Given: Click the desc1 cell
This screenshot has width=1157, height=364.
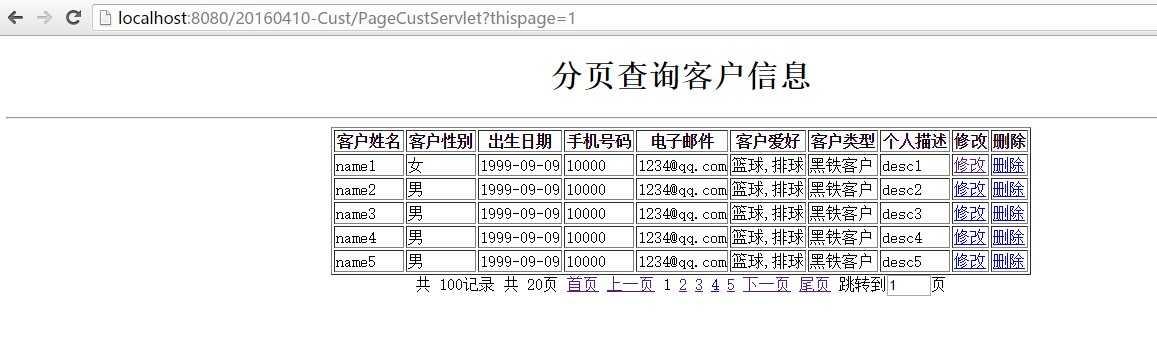Looking at the screenshot, I should [x=915, y=165].
